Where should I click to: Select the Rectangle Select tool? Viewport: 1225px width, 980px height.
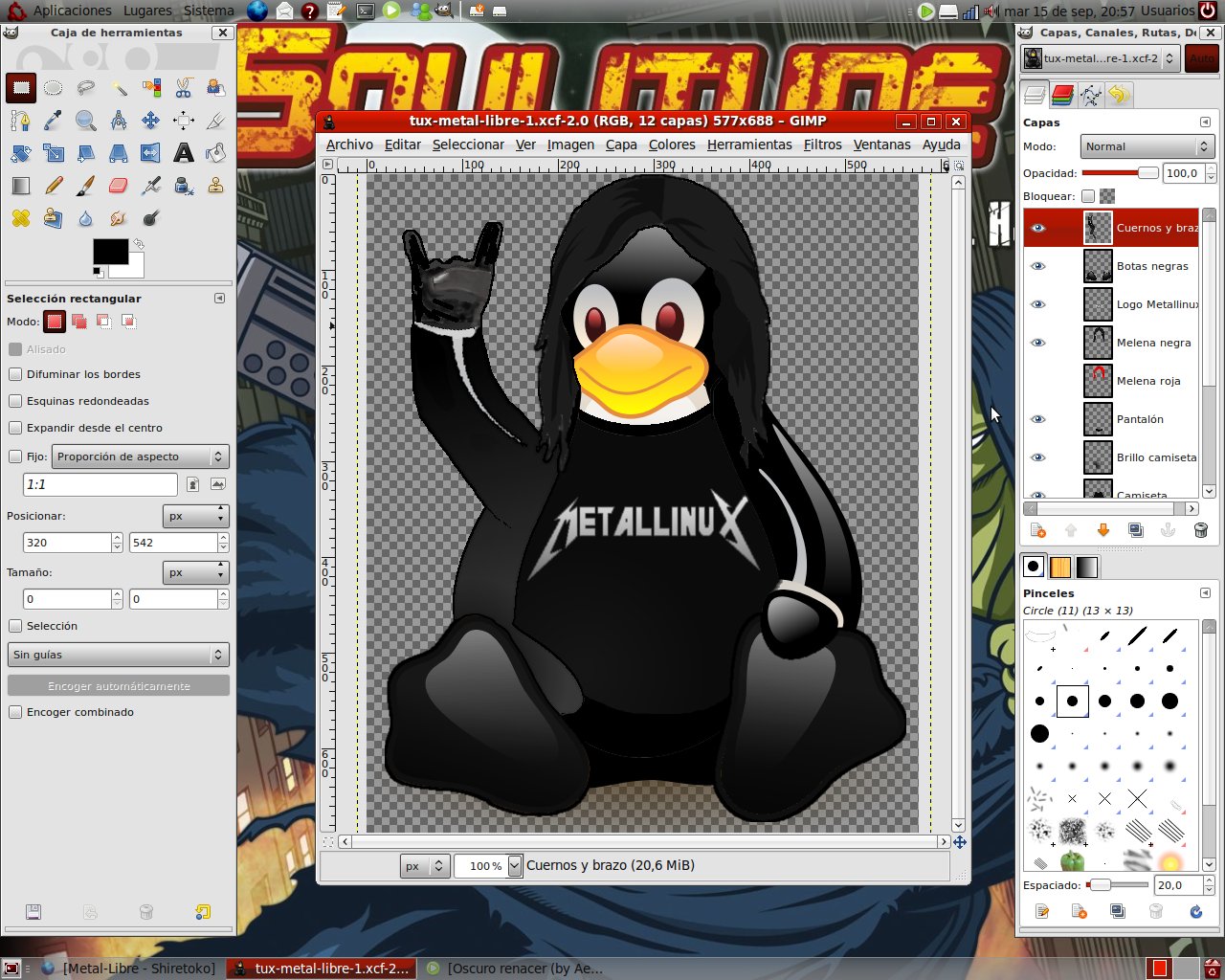click(x=21, y=88)
